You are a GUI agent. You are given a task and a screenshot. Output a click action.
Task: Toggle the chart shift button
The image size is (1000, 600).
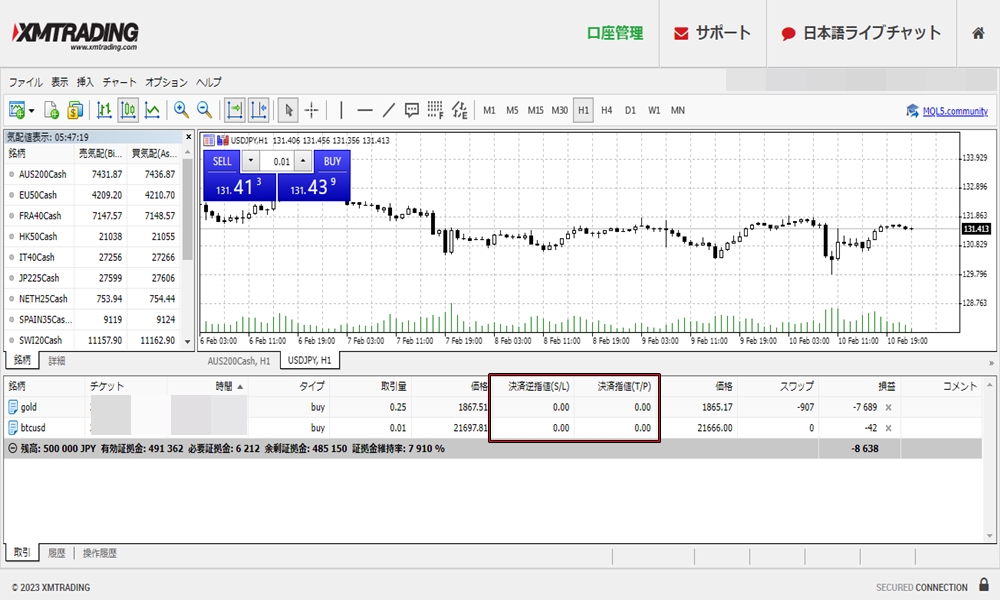point(259,110)
